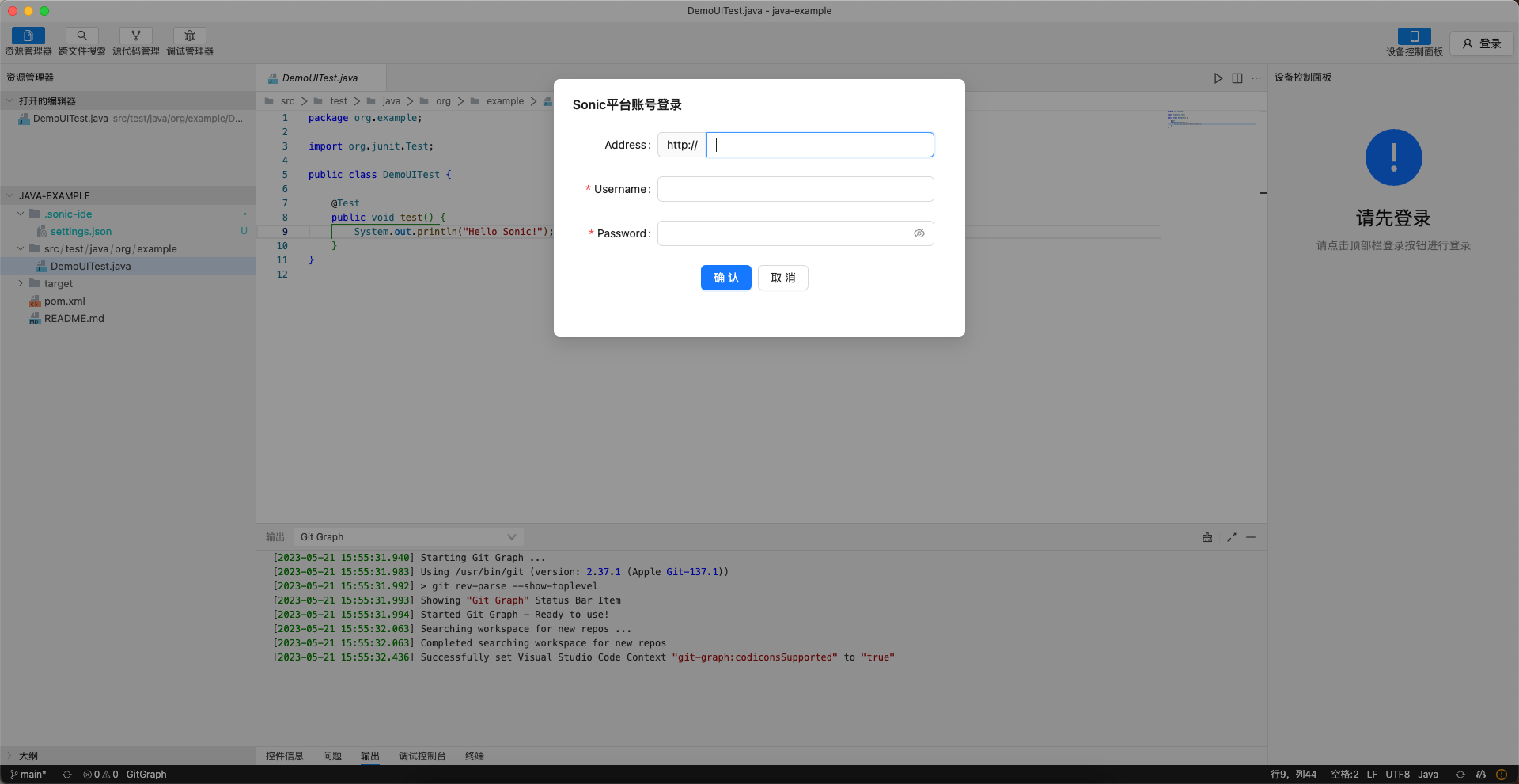Expand the target folder
This screenshot has height=784, width=1519.
21,283
